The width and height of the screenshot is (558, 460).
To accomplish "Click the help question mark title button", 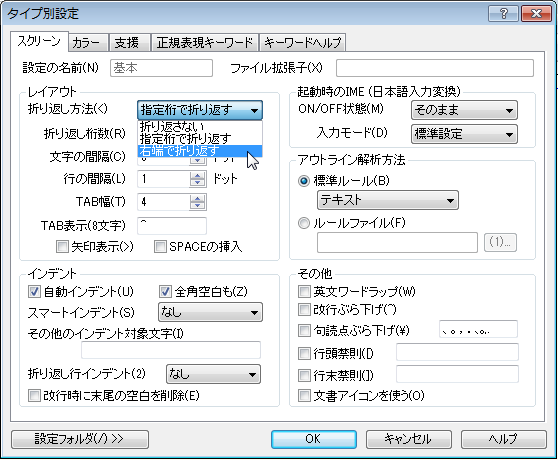I will point(504,14).
